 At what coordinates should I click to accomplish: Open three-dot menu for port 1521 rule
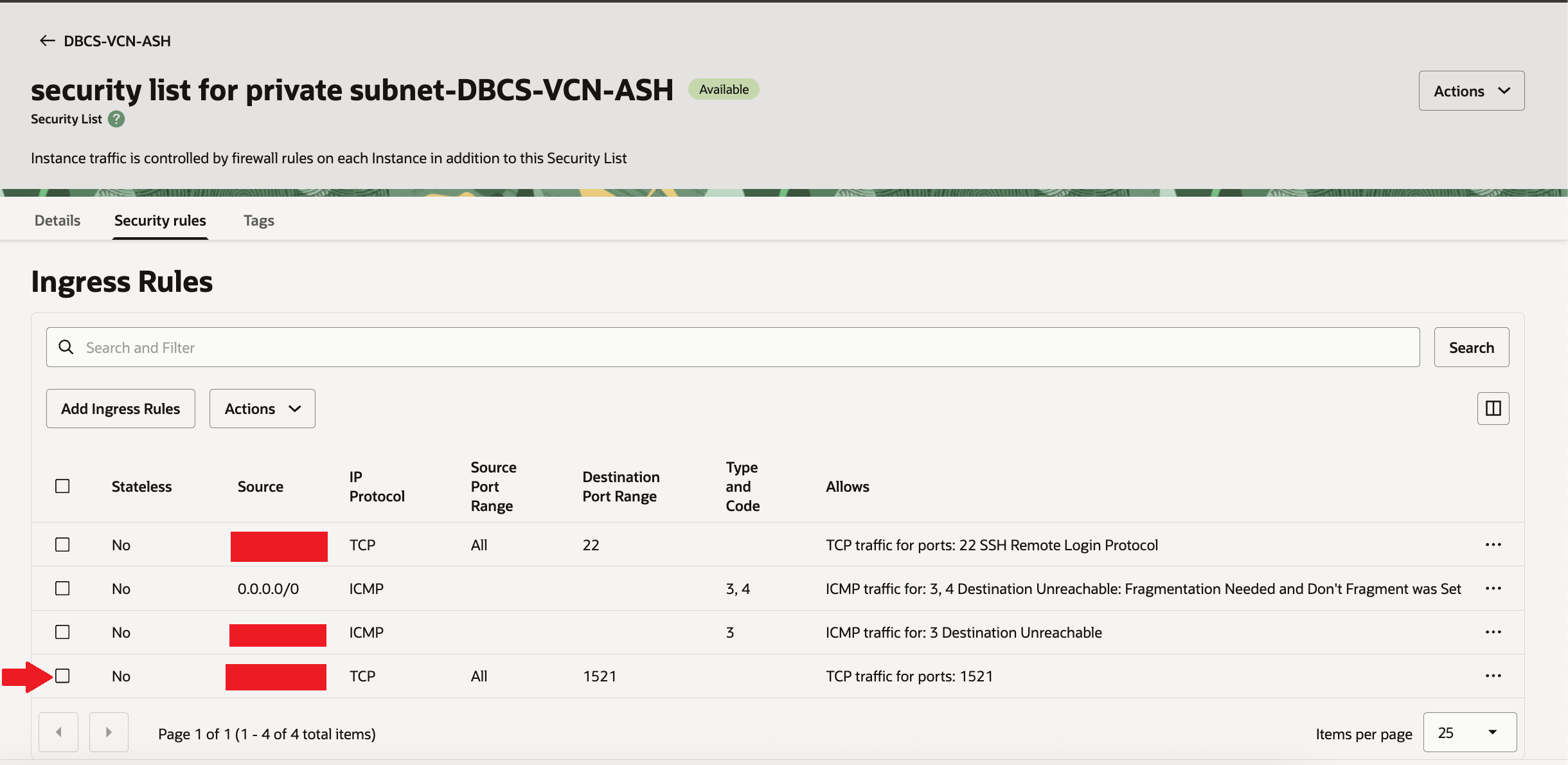1493,676
